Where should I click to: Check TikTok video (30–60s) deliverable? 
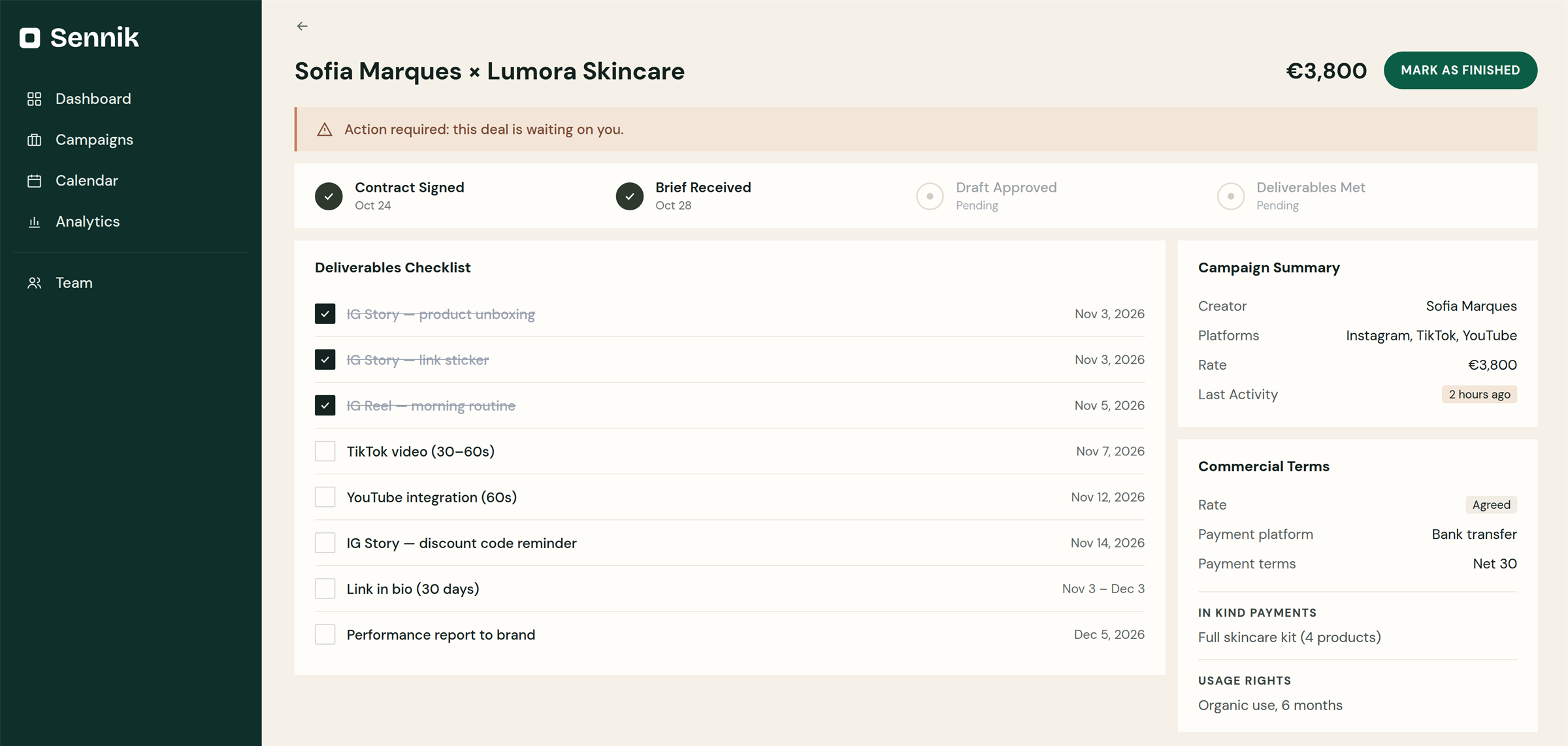coord(325,451)
